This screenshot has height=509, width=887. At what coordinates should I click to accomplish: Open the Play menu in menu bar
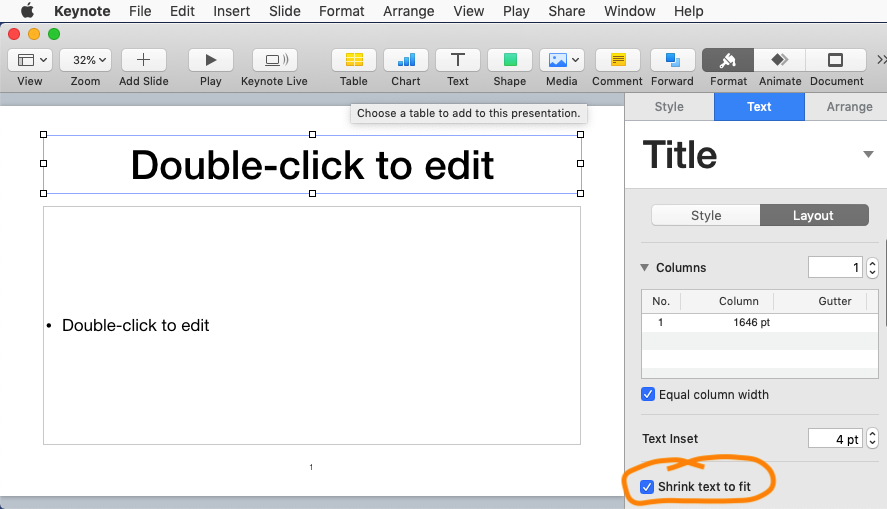(x=516, y=11)
